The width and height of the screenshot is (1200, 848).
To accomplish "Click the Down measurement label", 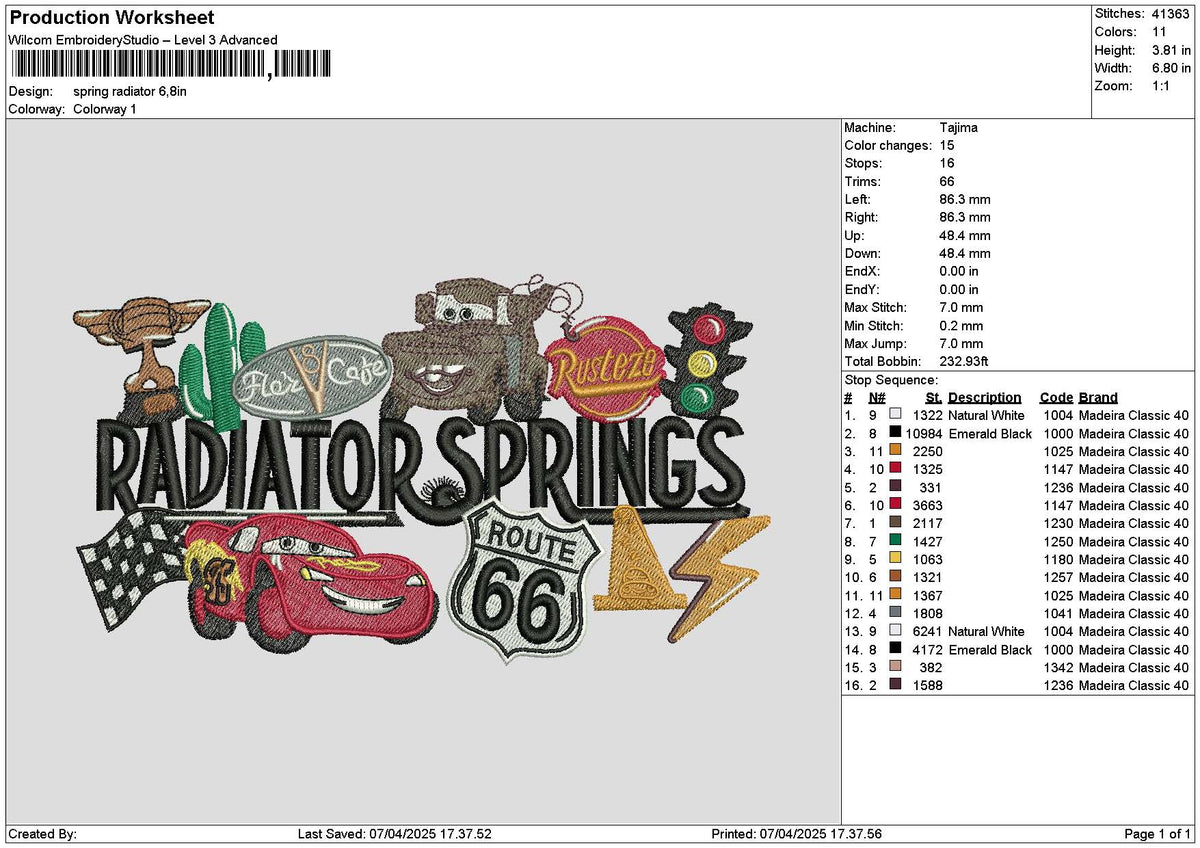I will 863,253.
